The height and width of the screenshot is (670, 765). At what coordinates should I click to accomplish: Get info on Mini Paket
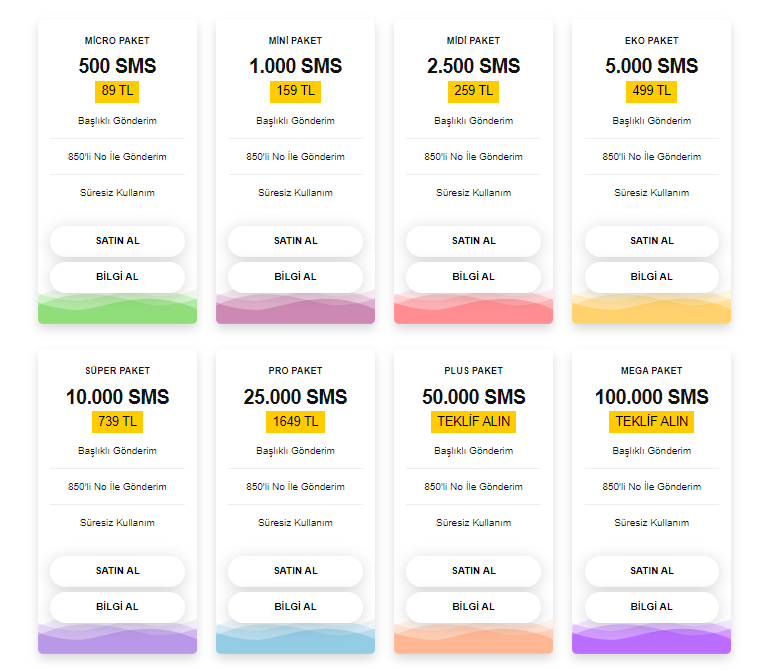(295, 277)
